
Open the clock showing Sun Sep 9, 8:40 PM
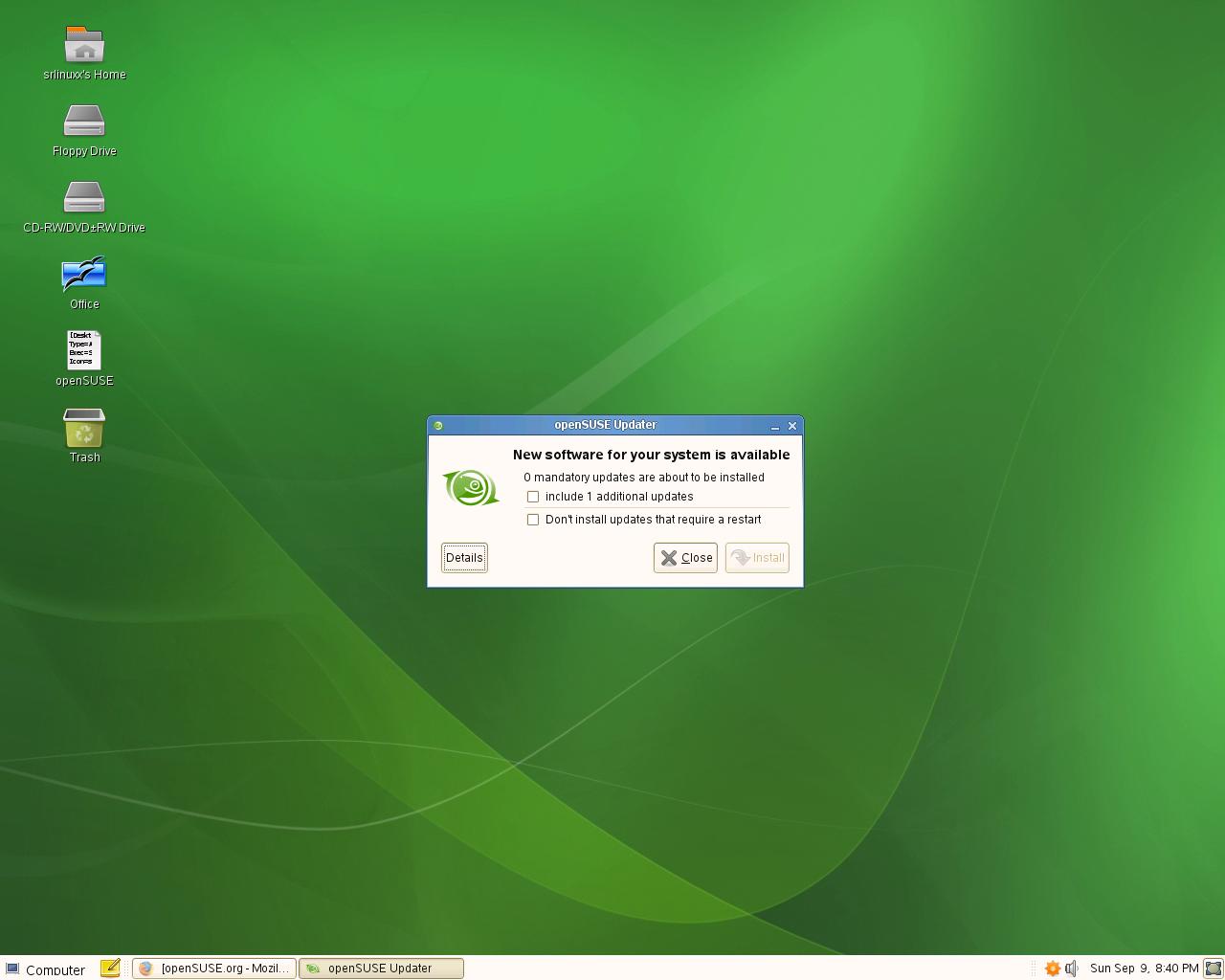[1144, 969]
